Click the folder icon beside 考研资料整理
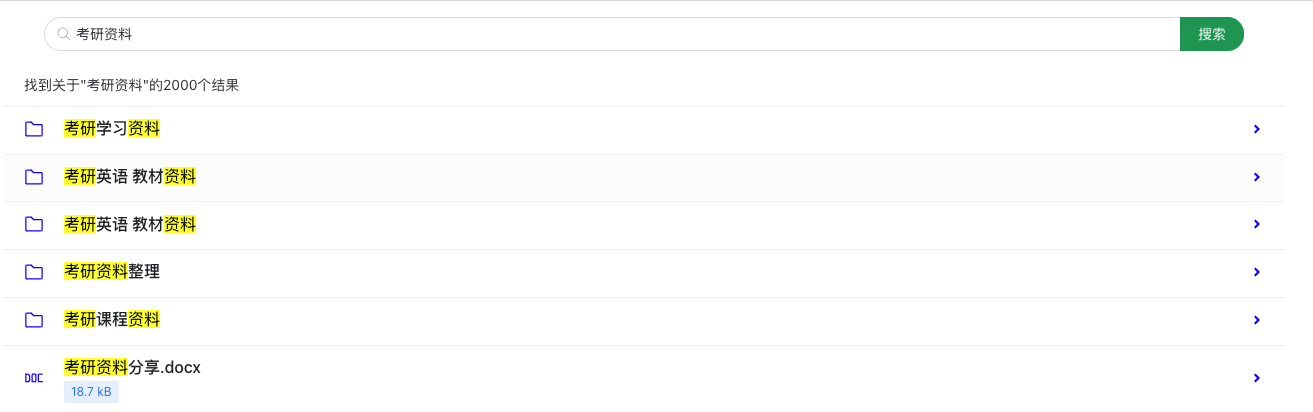The height and width of the screenshot is (412, 1313). pyautogui.click(x=34, y=272)
